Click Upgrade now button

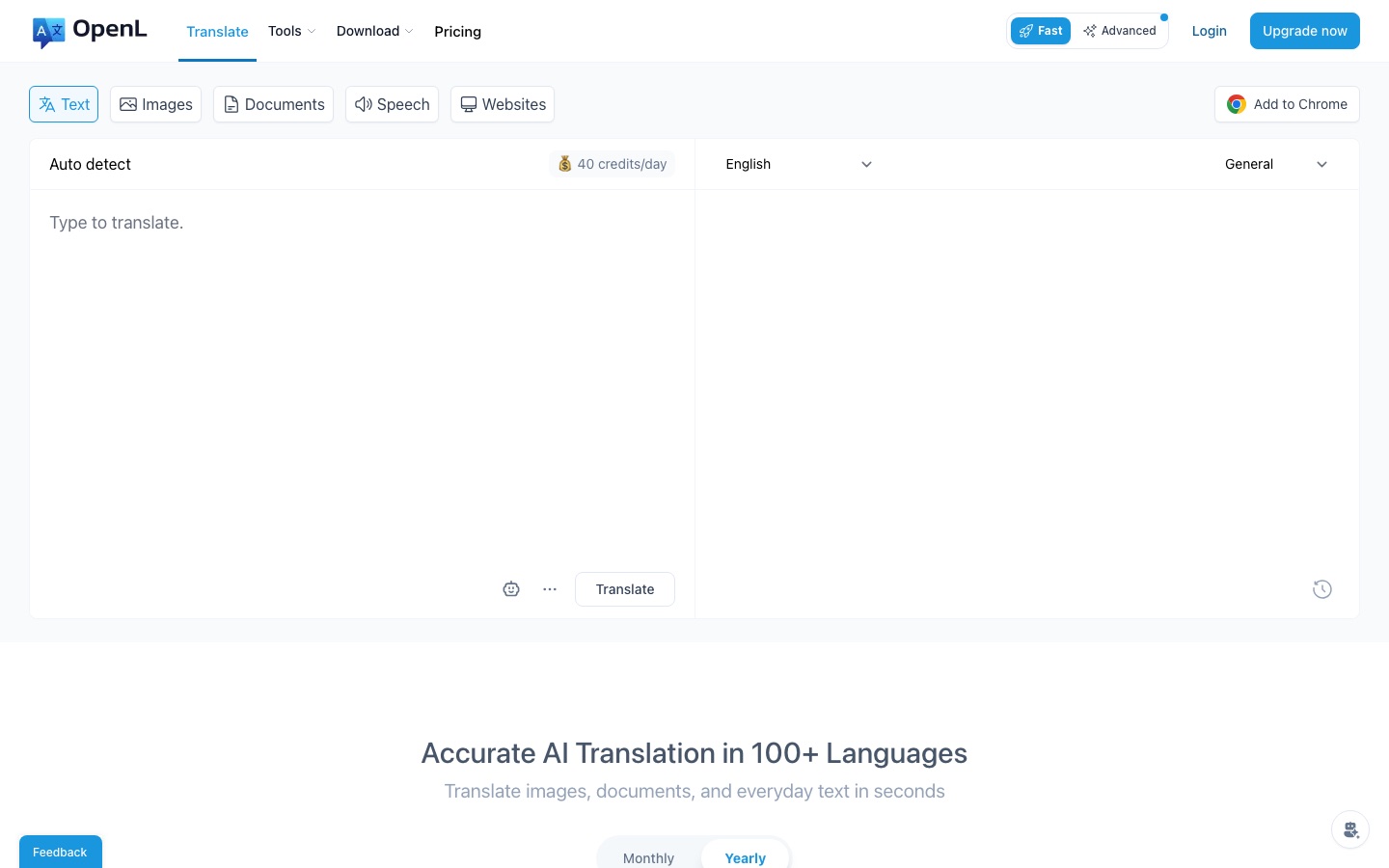[x=1305, y=31]
